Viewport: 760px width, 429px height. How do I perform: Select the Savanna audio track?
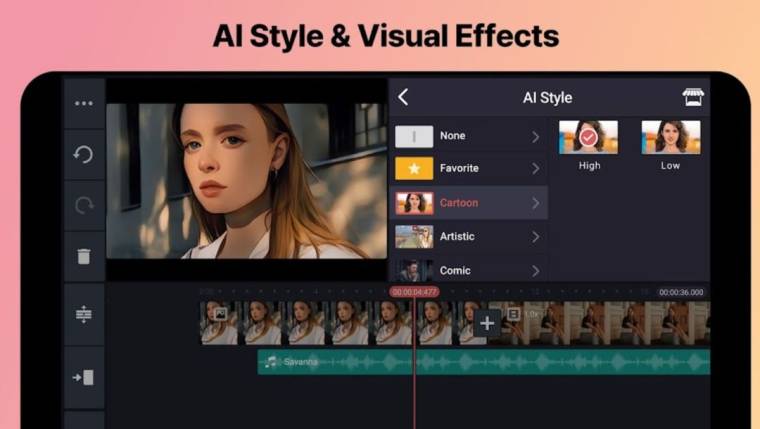(x=483, y=362)
